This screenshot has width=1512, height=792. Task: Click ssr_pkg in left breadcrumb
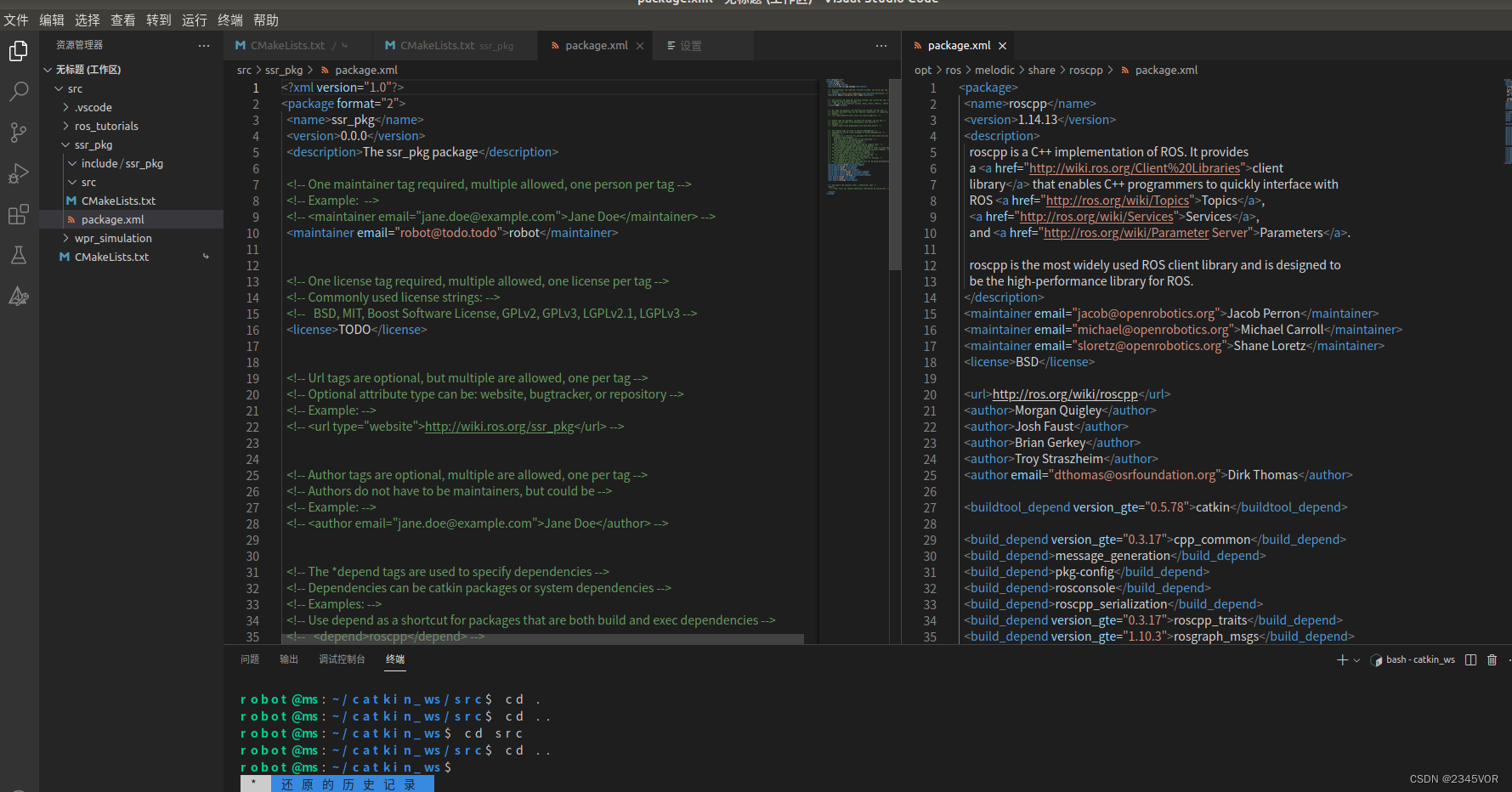coord(284,71)
